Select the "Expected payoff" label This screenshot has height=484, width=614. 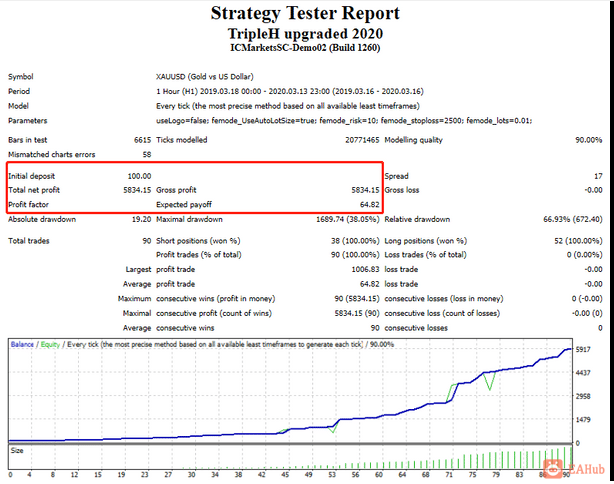184,204
